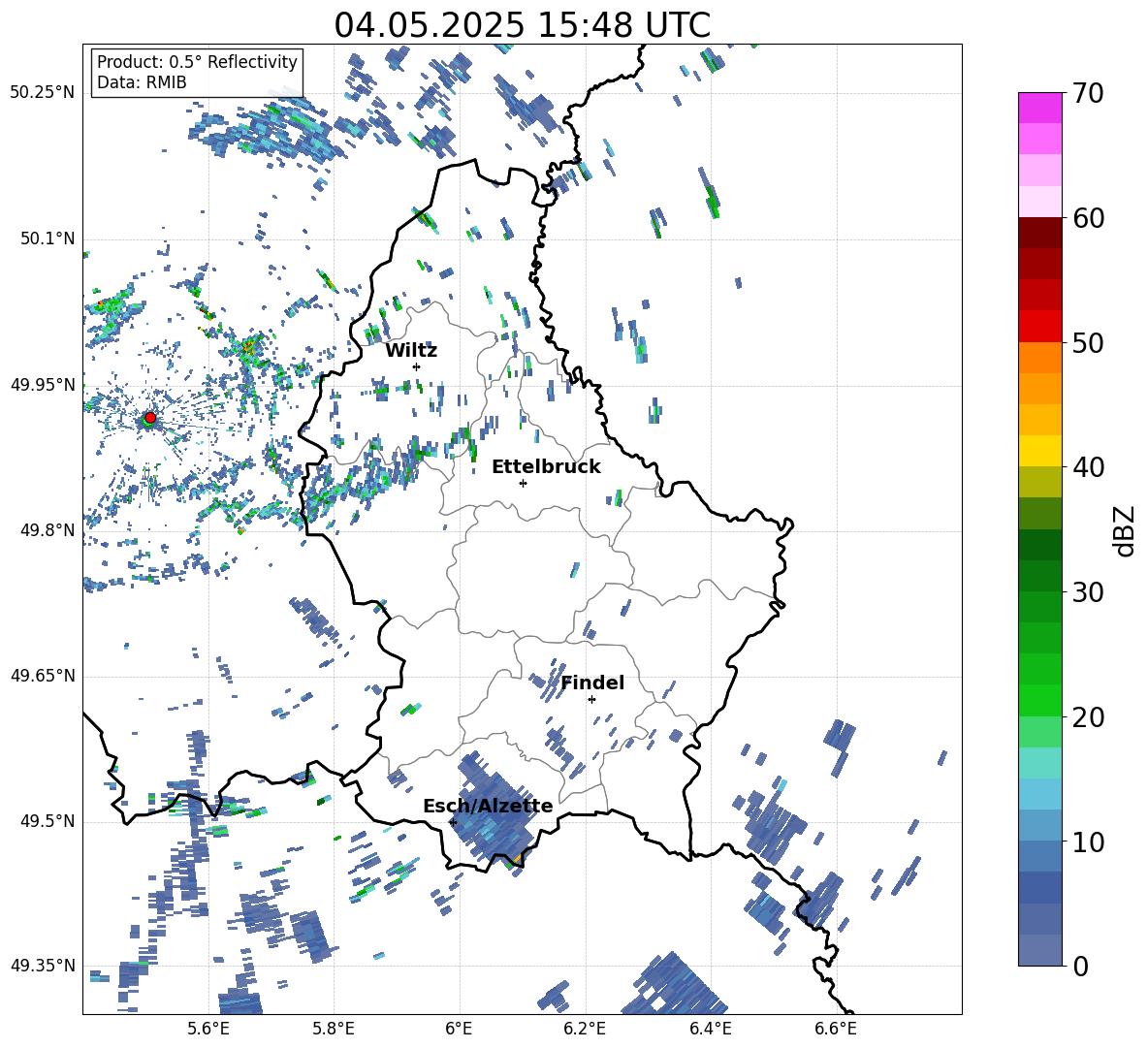
Task: Click the Product: 0.5° Reflectivity text
Action: pyautogui.click(x=197, y=61)
